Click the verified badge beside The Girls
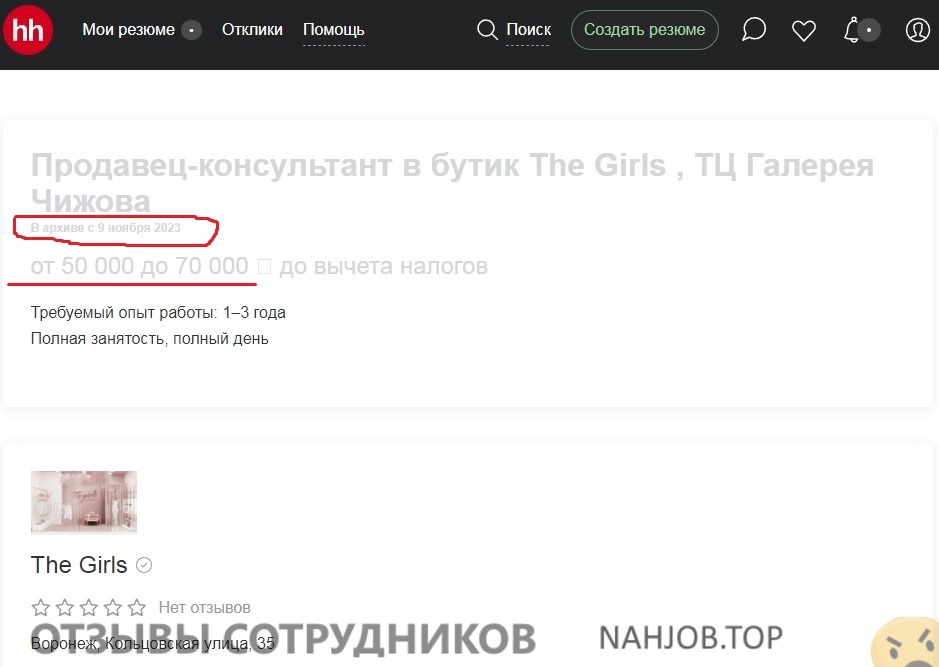 coord(144,565)
